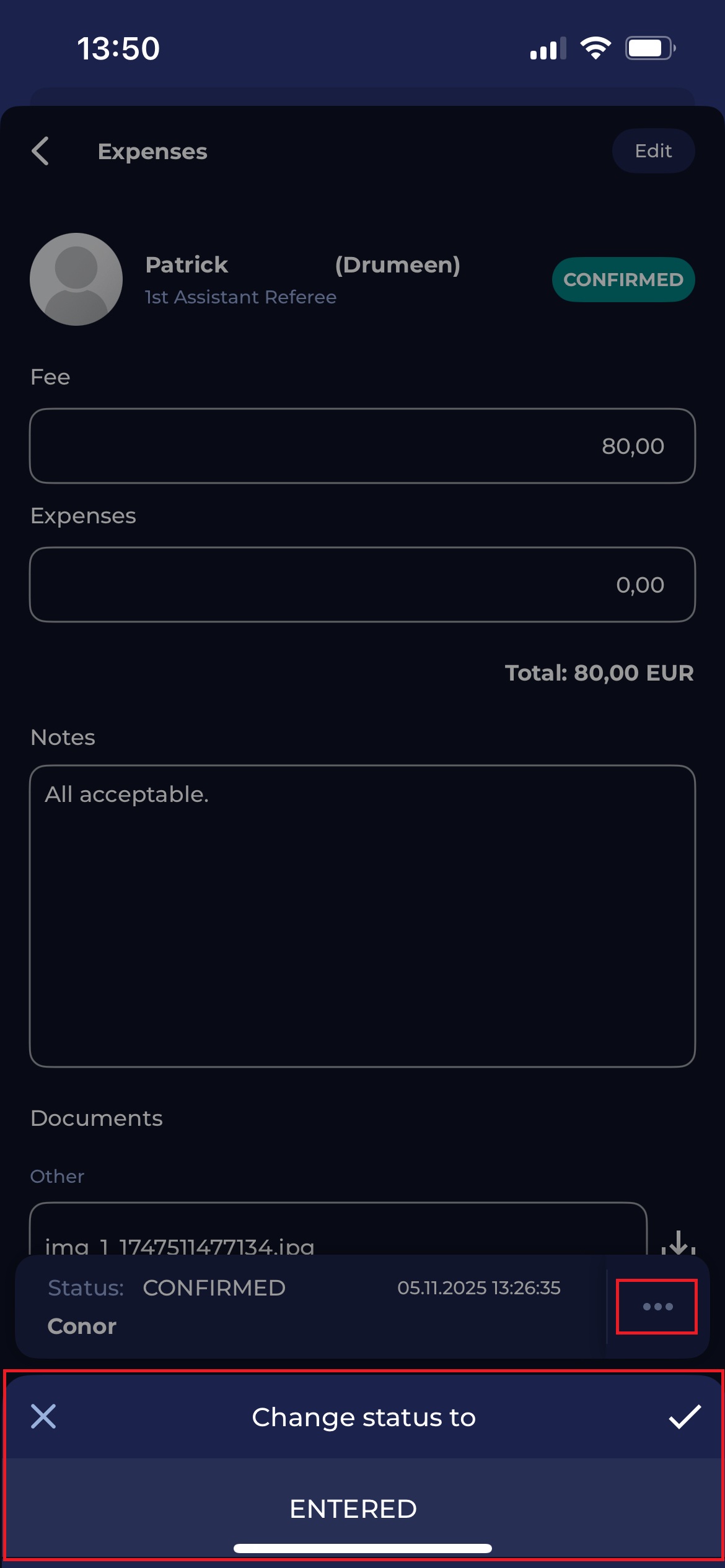Tap the battery indicator icon

point(649,48)
